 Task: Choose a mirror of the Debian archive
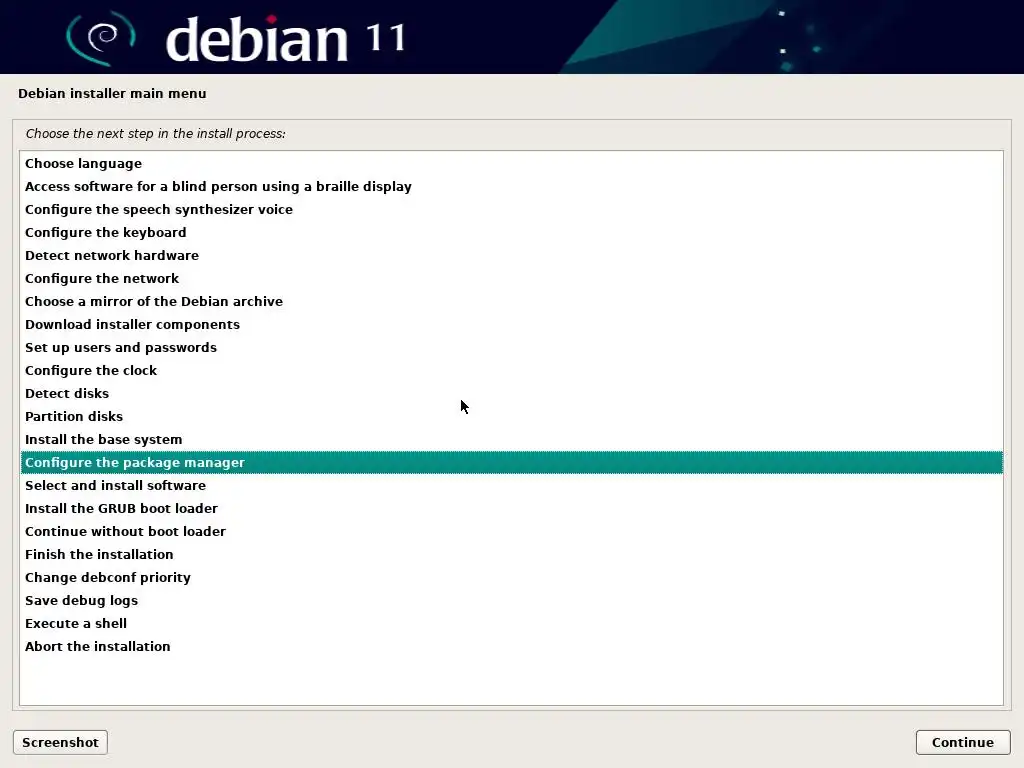coord(511,301)
